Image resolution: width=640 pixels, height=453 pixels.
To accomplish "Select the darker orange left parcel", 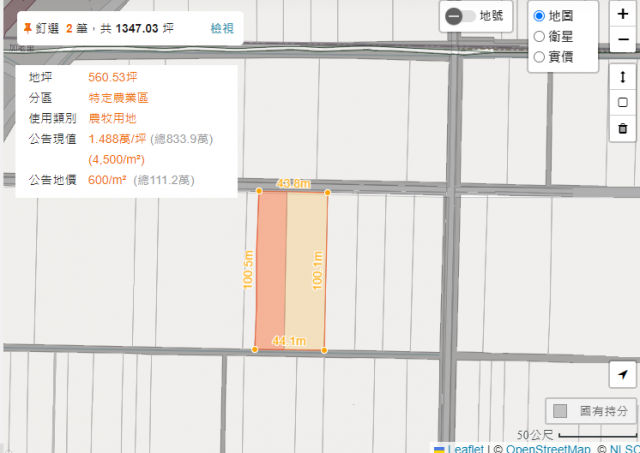I will [272, 270].
